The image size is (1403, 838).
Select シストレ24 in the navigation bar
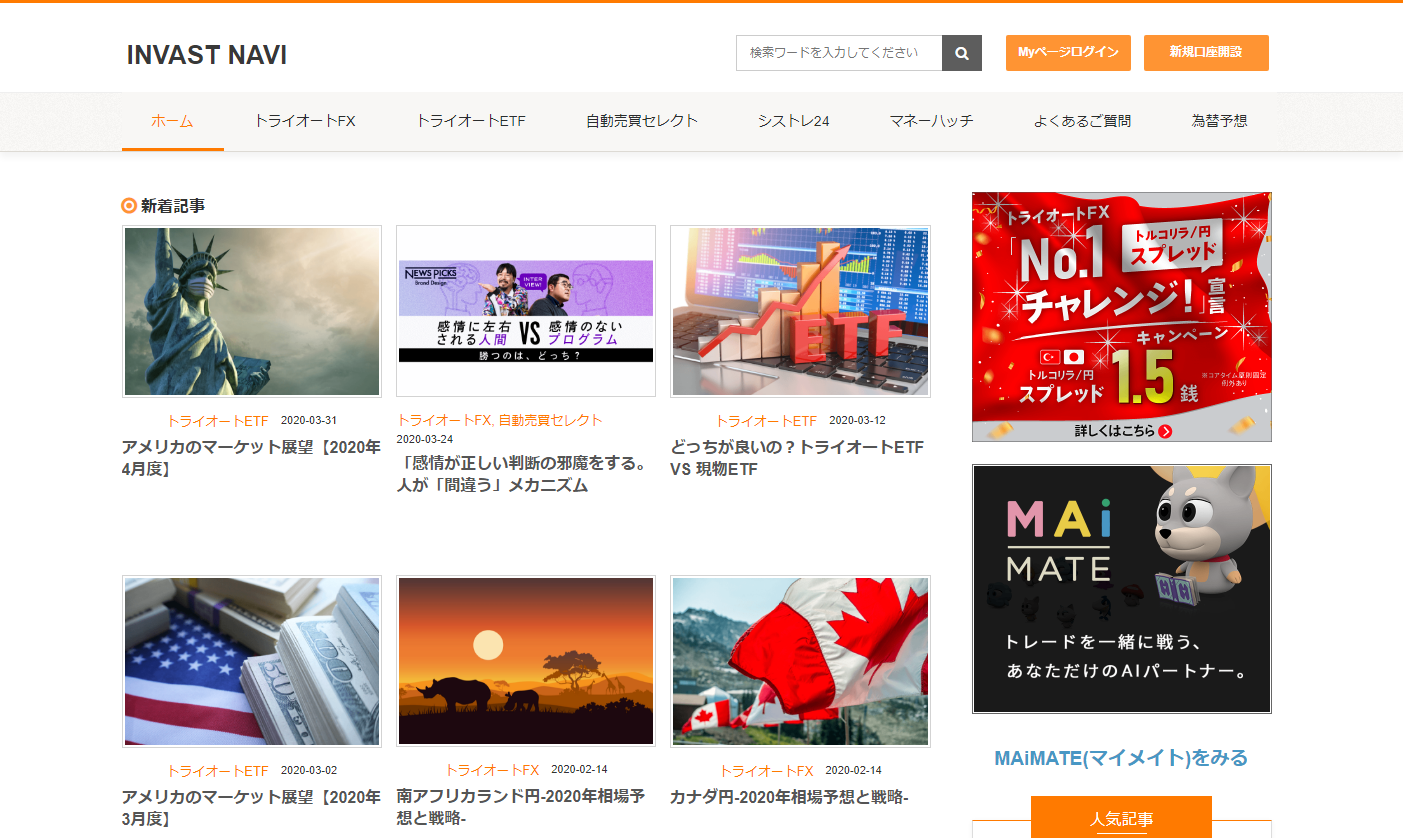[x=793, y=121]
